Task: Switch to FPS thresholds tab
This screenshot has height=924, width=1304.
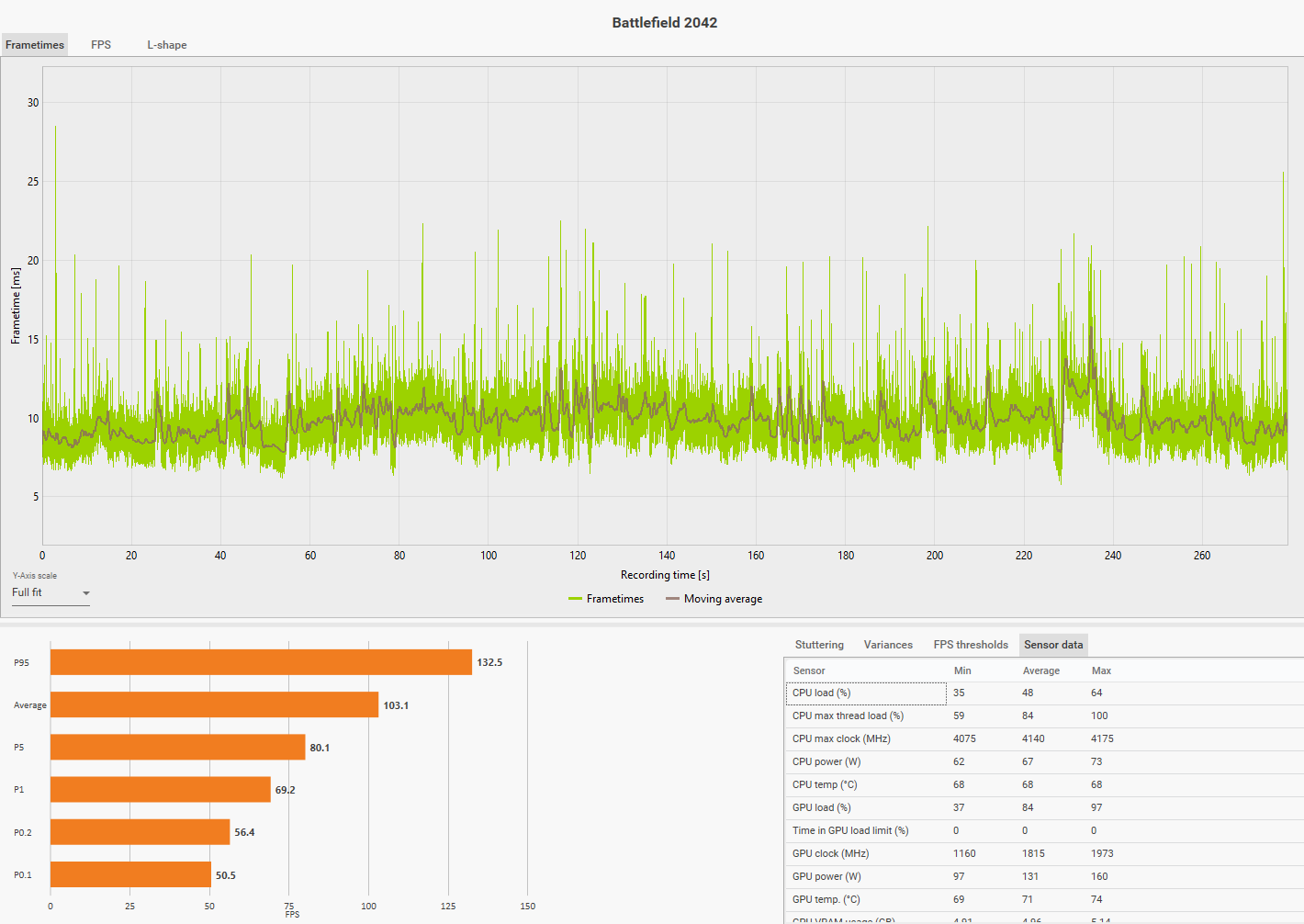Action: click(971, 645)
